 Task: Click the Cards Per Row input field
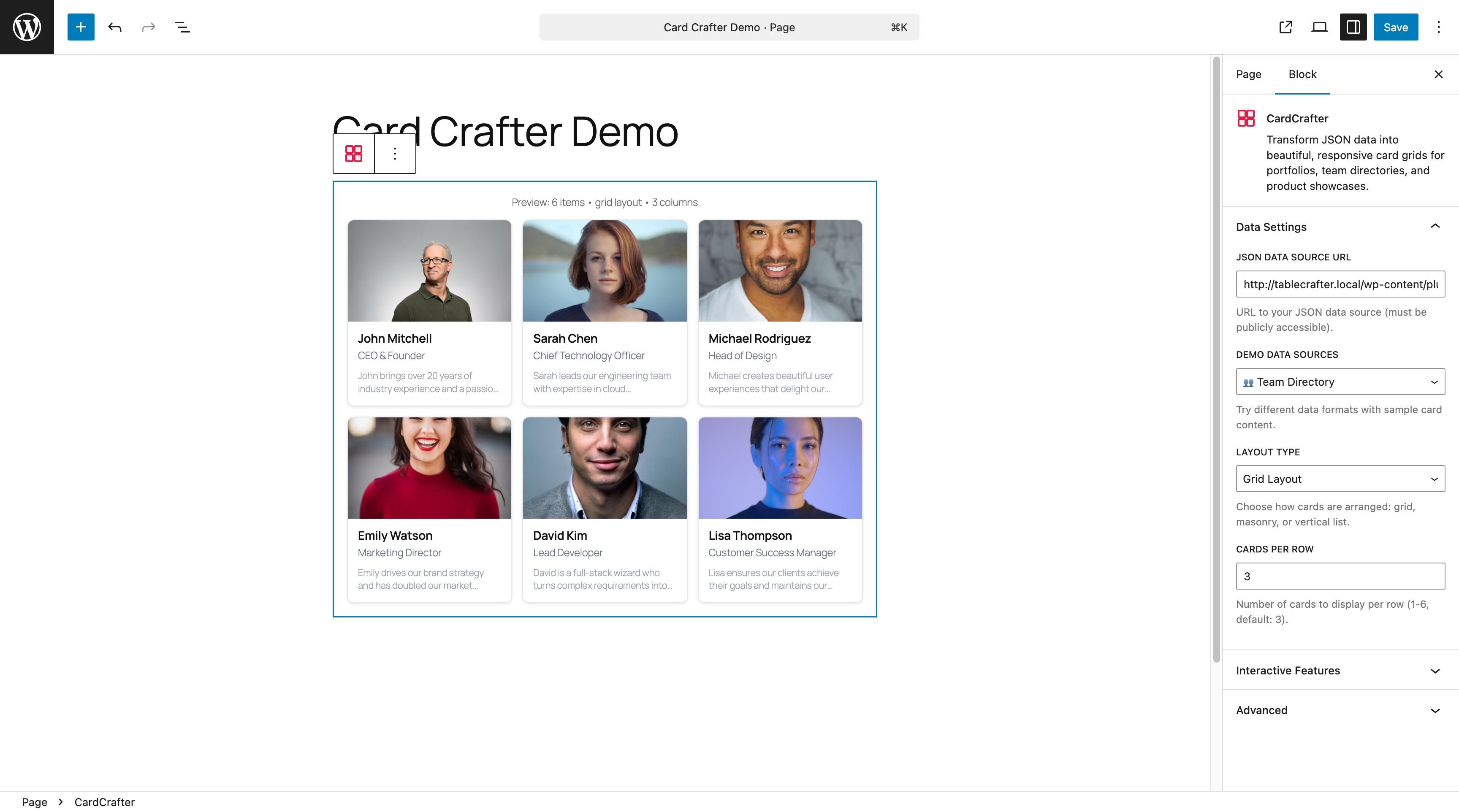point(1340,576)
